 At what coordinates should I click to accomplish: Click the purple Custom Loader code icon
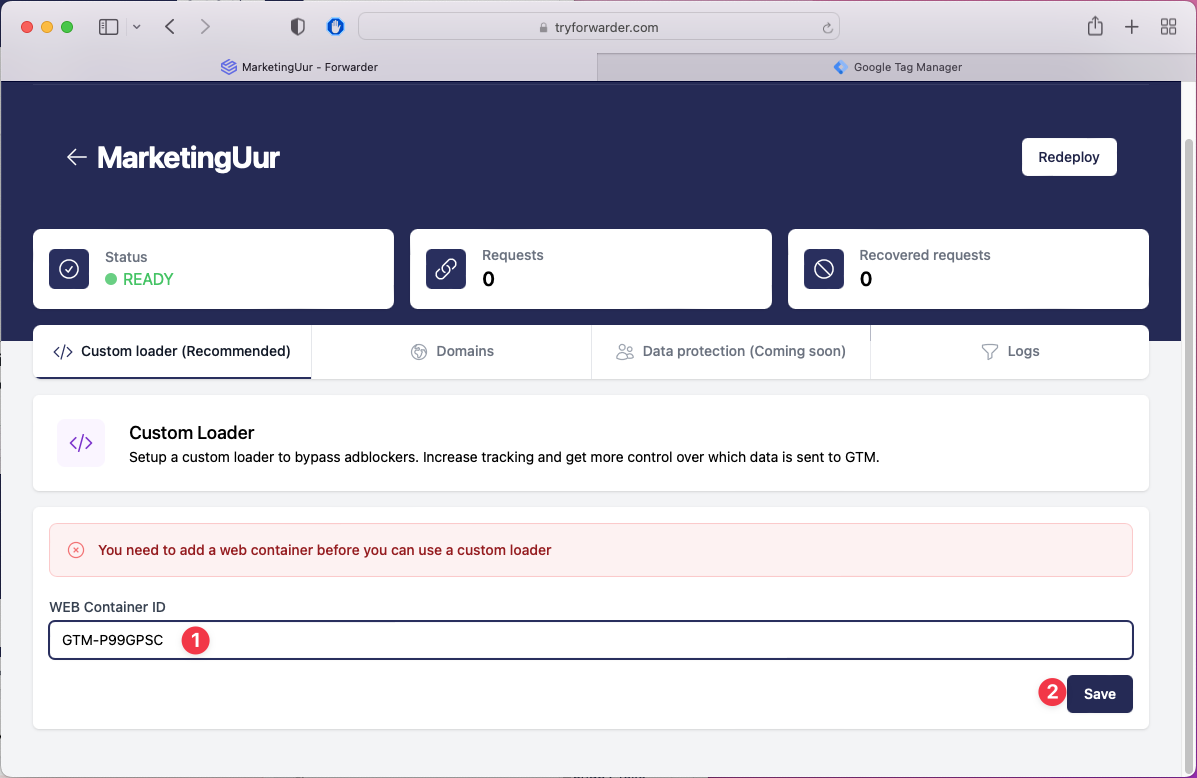click(81, 443)
